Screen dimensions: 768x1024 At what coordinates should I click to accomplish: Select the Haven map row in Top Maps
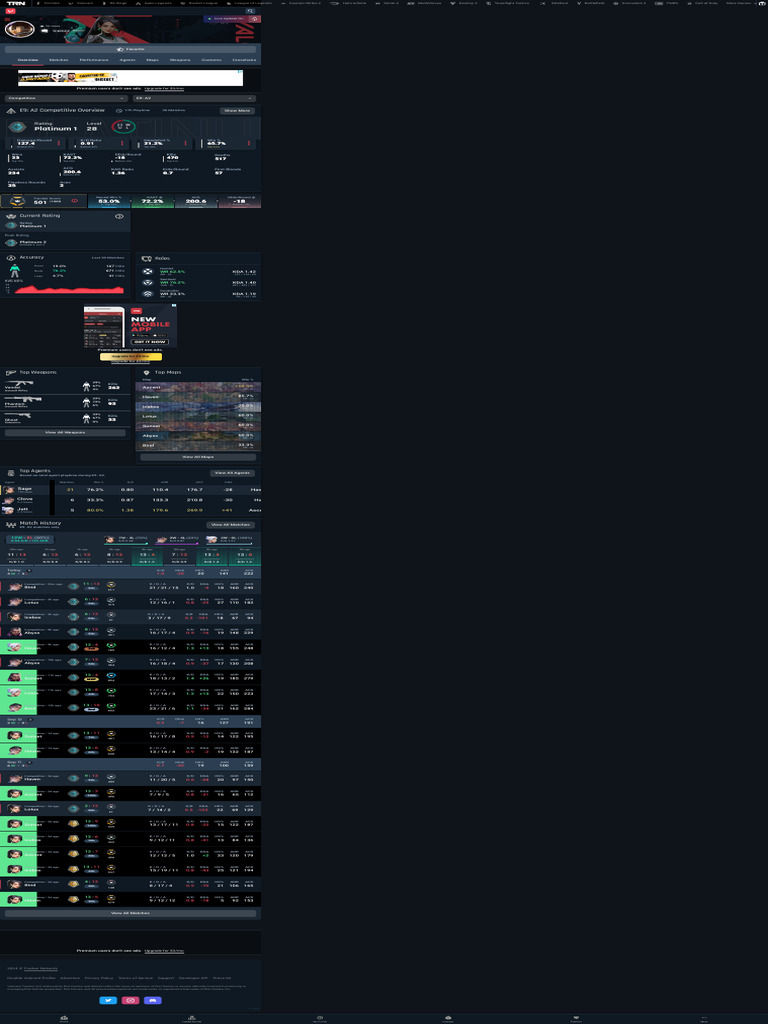(x=198, y=396)
